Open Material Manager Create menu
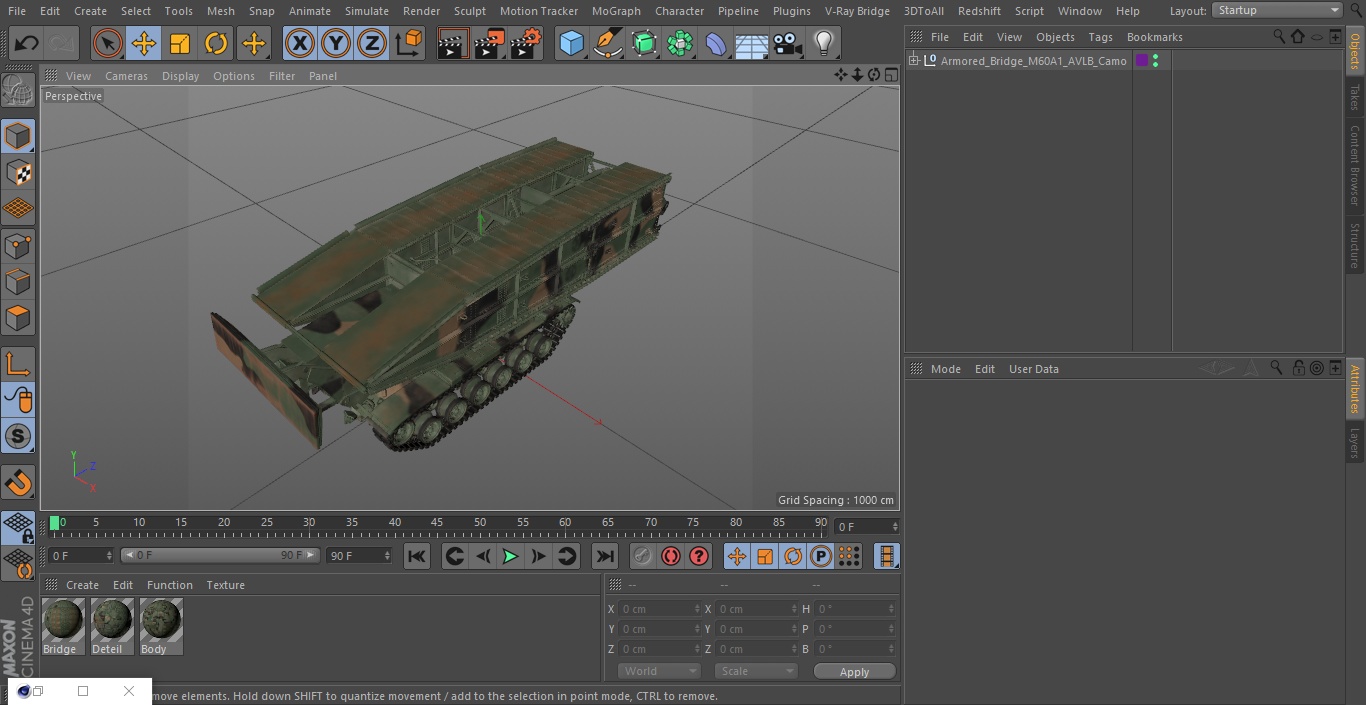The image size is (1366, 705). click(82, 585)
